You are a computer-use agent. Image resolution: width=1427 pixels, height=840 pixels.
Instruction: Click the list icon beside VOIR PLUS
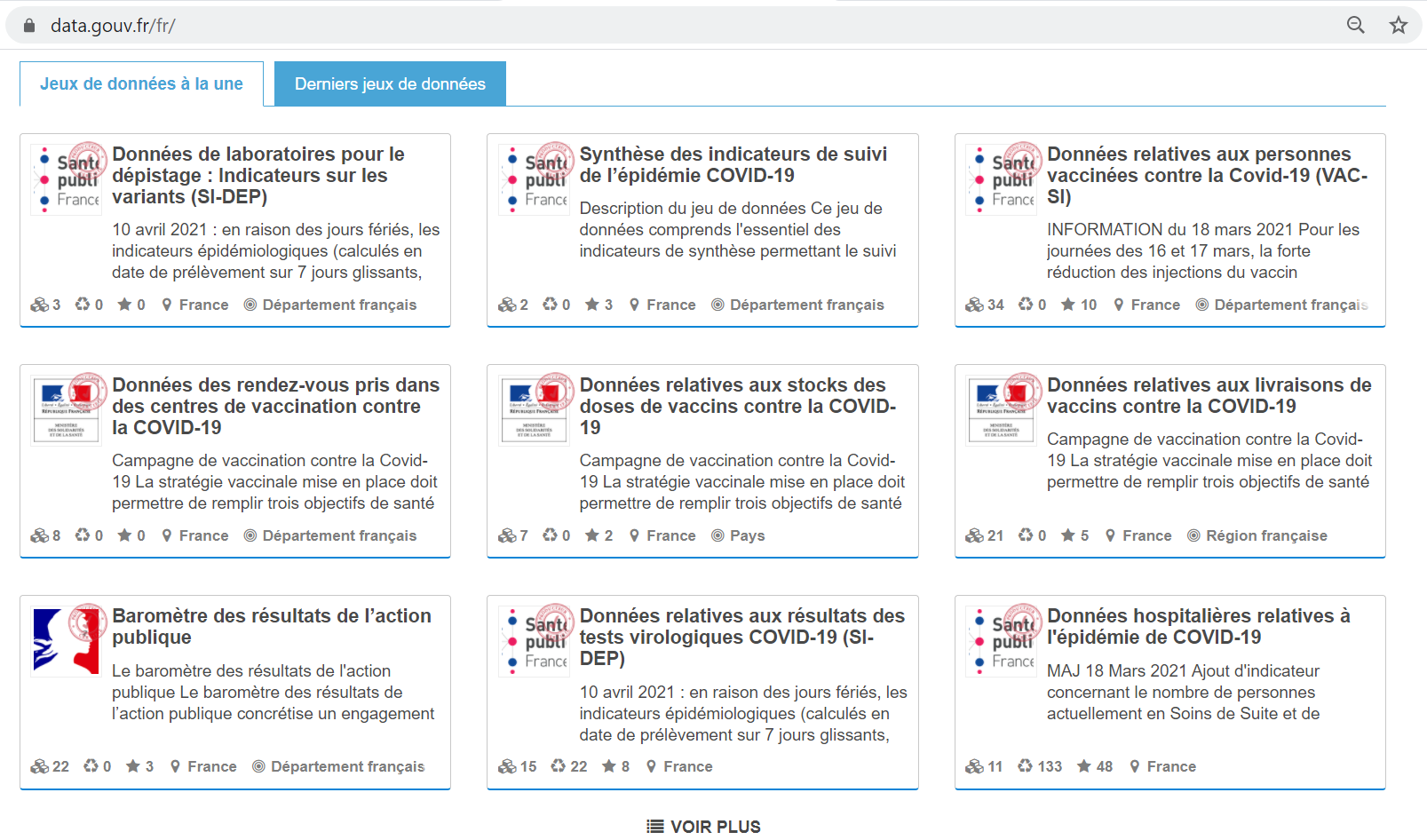pyautogui.click(x=655, y=827)
